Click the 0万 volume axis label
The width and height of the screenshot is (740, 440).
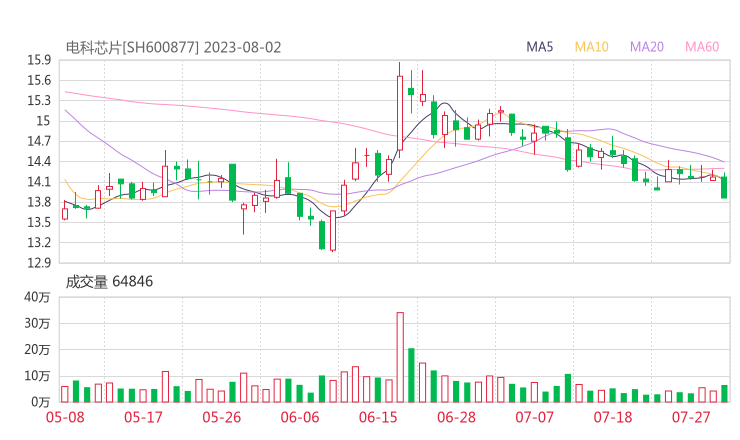click(x=41, y=402)
